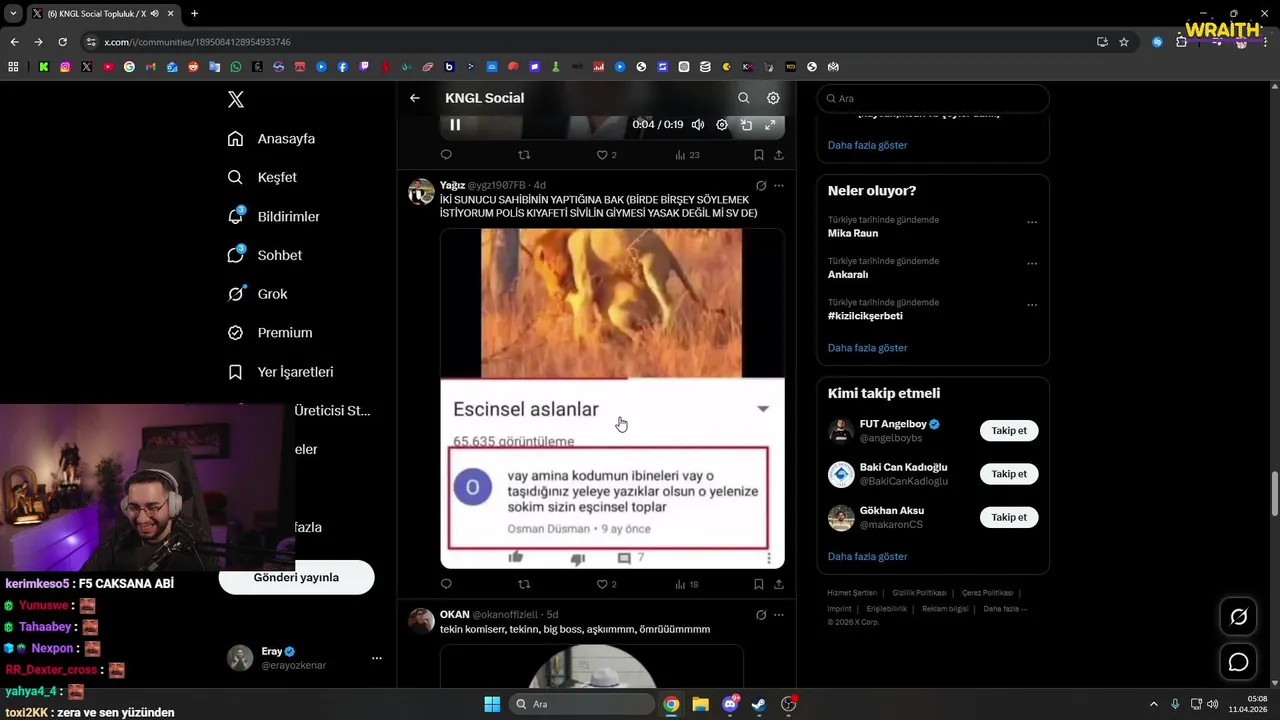The width and height of the screenshot is (1280, 720).
Task: Open the floating messages chat button
Action: [1238, 662]
